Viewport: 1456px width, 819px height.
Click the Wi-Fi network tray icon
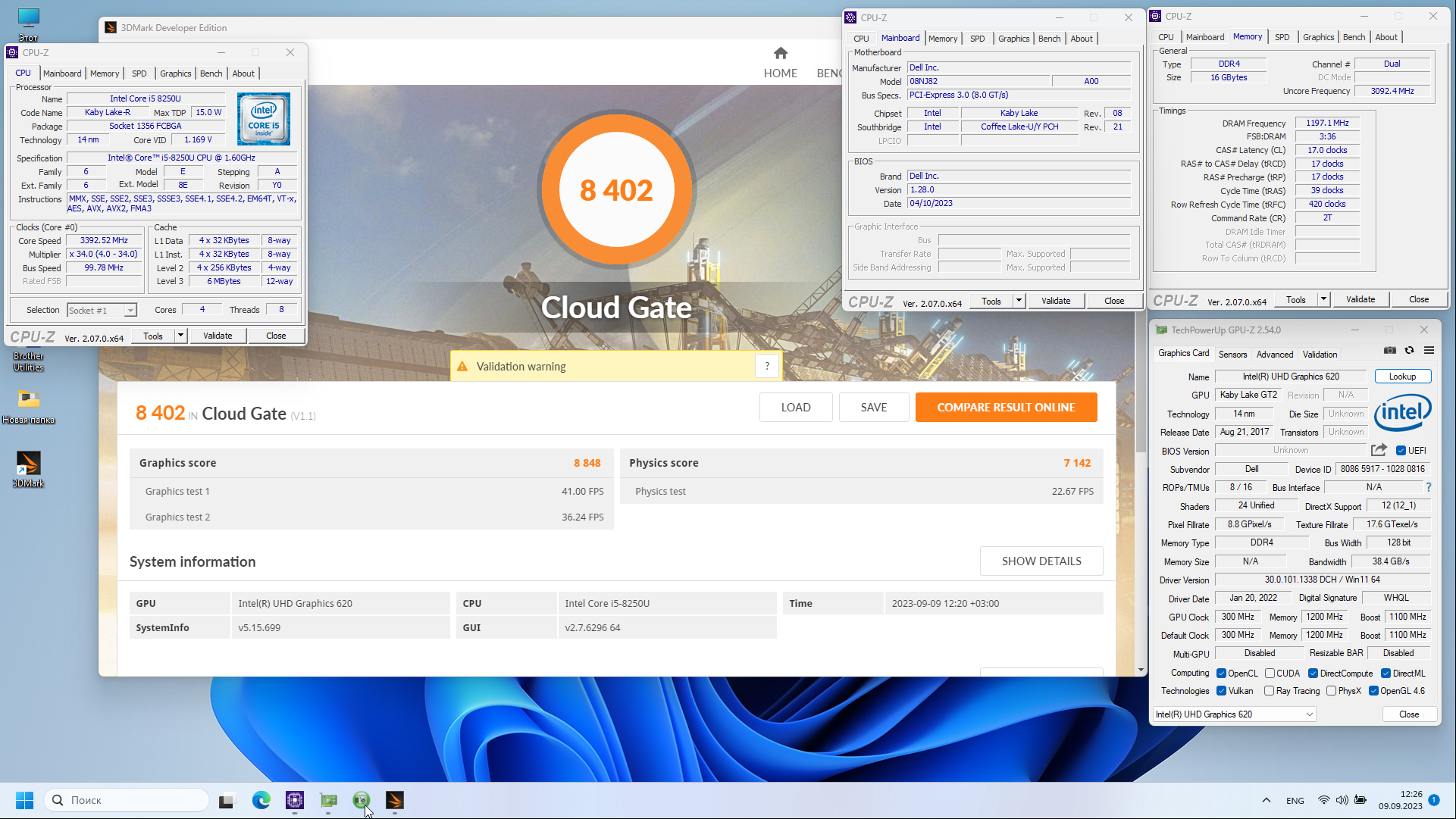tap(1323, 800)
